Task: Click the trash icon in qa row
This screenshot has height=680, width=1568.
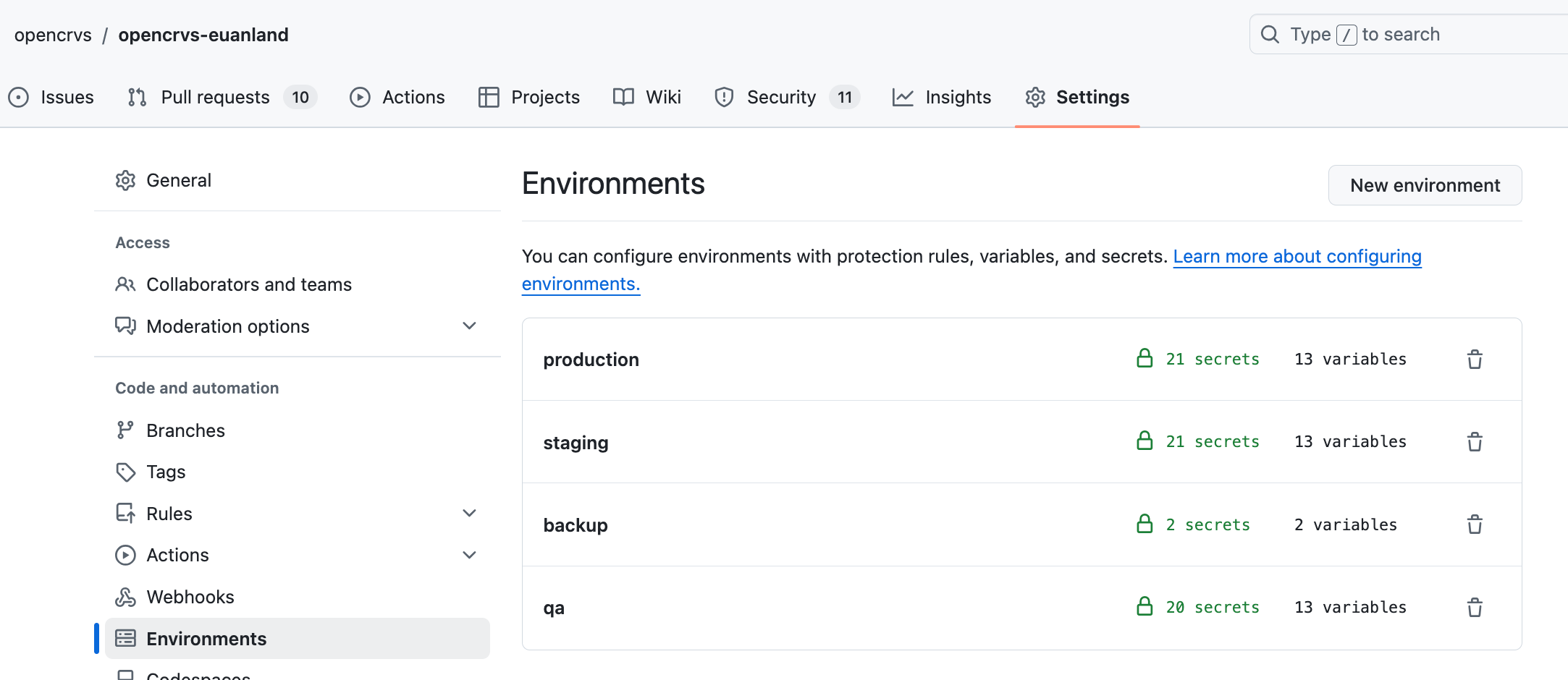Action: pos(1475,608)
